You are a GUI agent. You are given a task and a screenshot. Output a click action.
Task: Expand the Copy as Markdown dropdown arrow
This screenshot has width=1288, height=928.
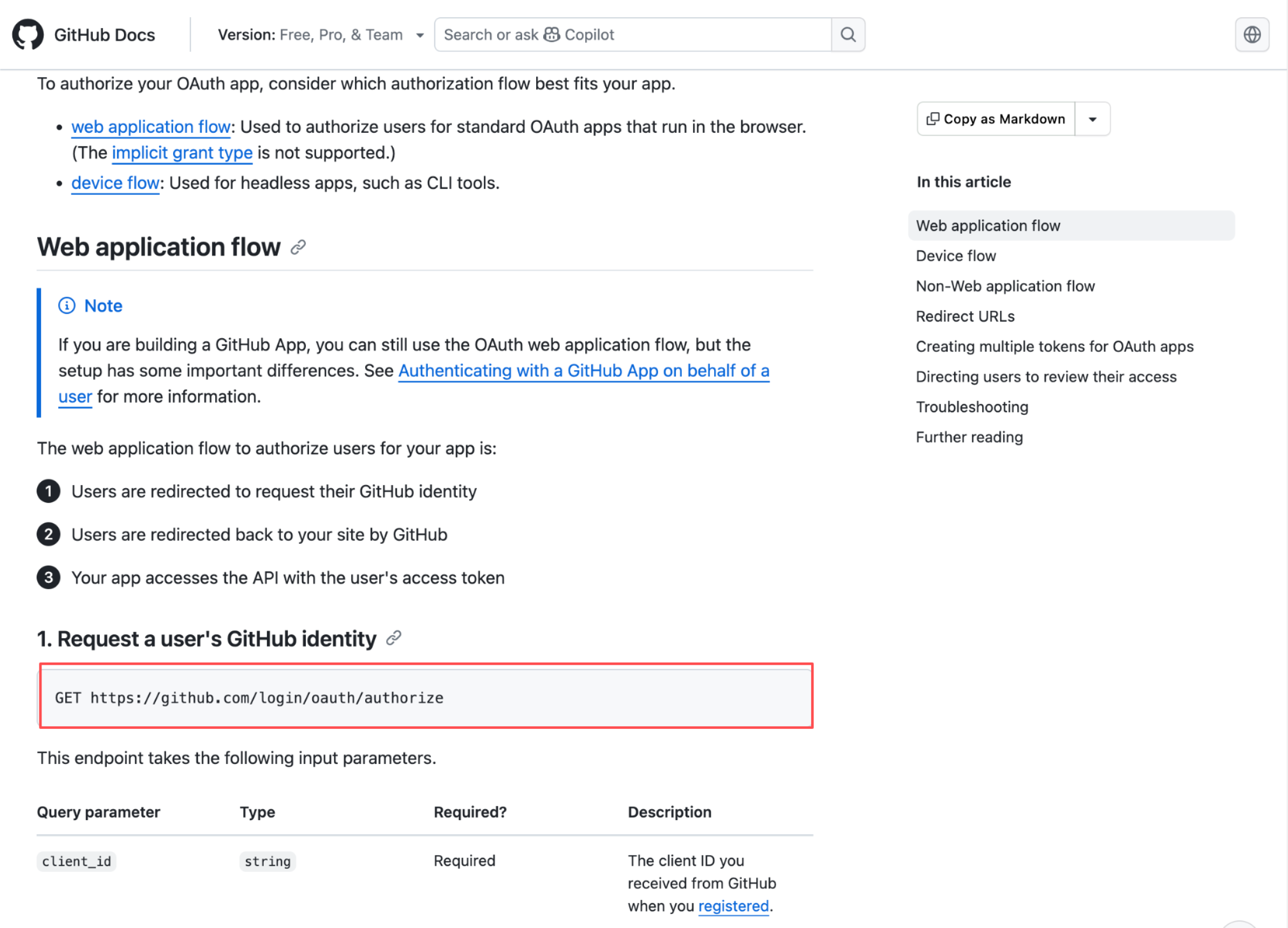tap(1092, 119)
